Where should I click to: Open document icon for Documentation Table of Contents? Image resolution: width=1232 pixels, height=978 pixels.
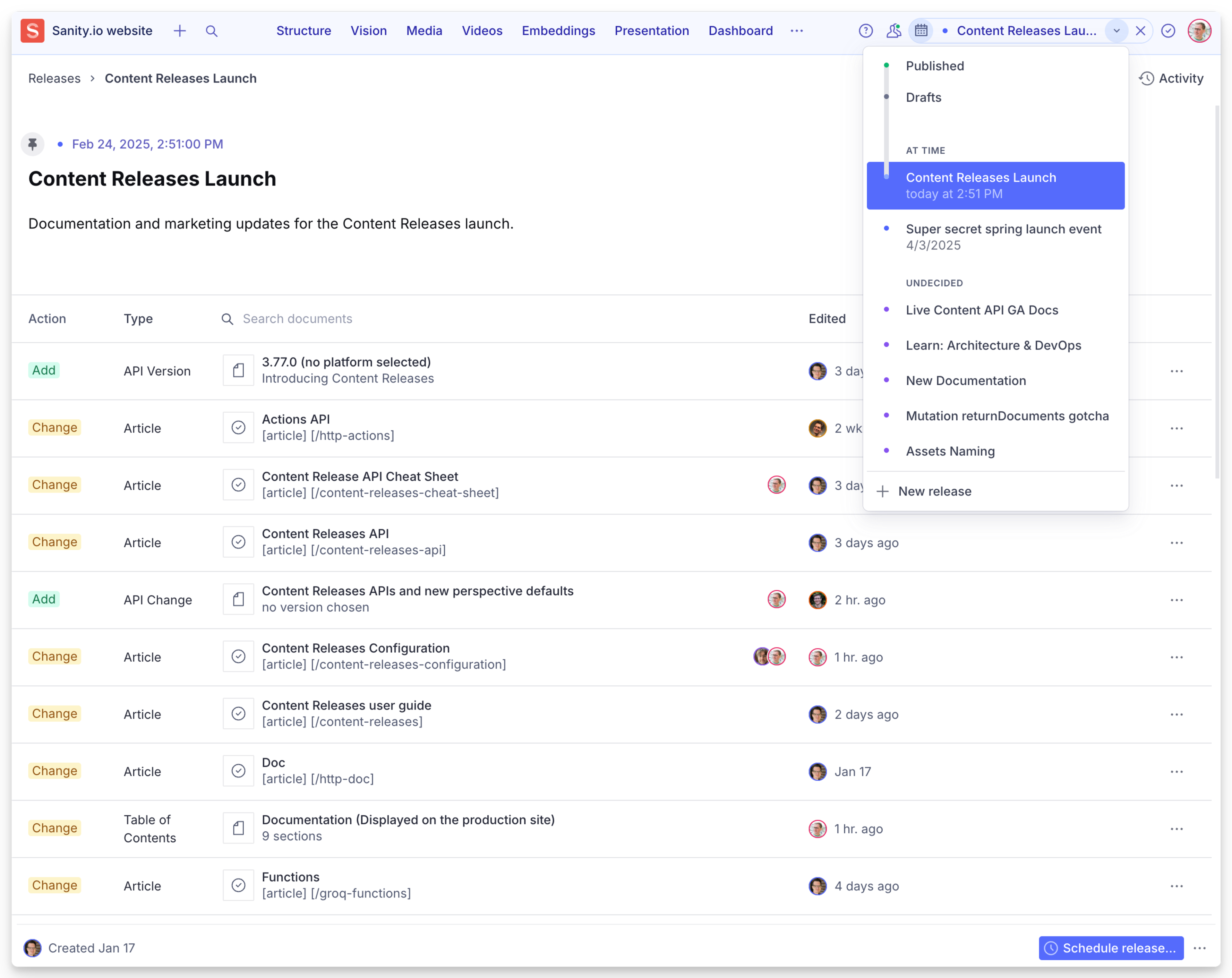coord(238,828)
